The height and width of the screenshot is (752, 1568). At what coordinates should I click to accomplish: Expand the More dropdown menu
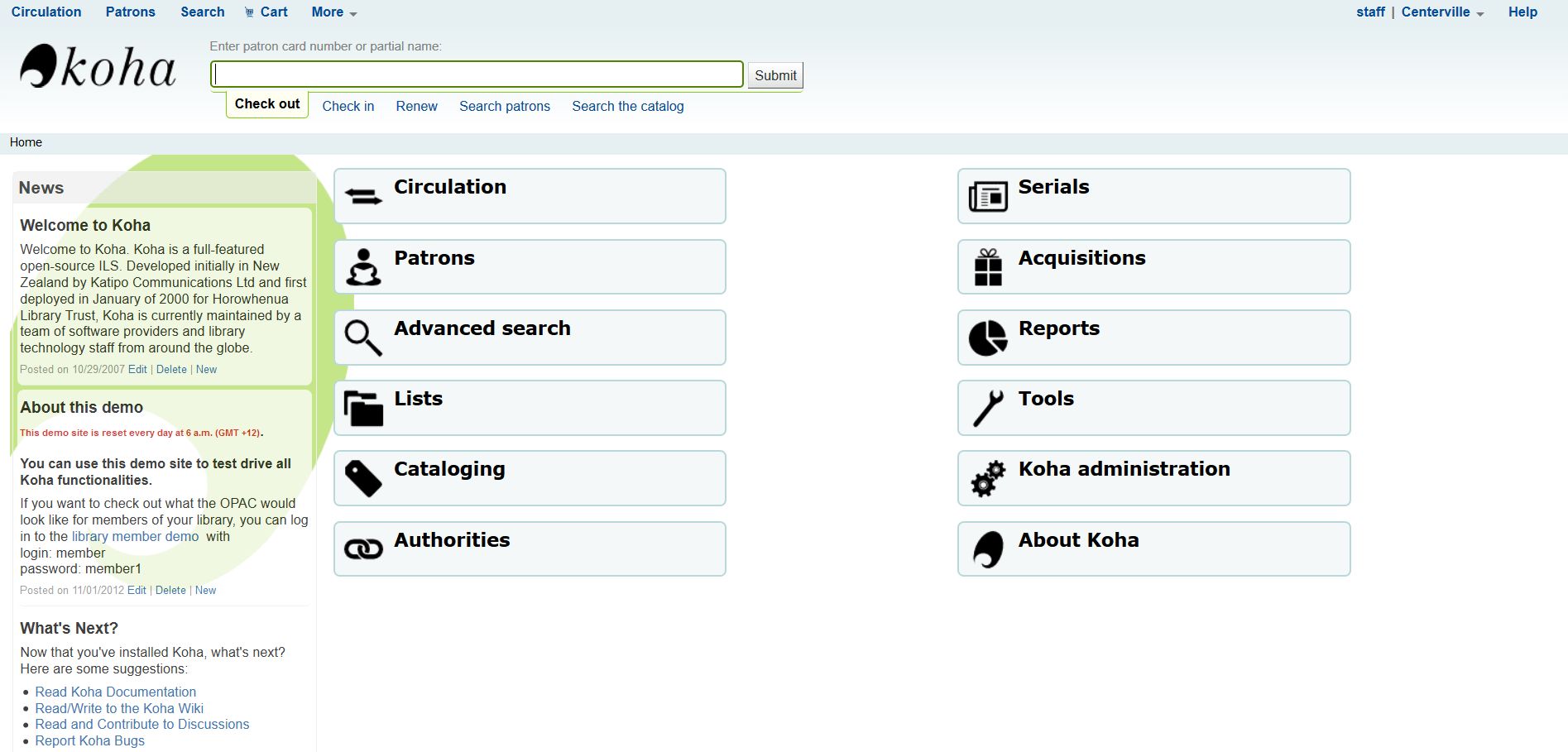coord(332,12)
